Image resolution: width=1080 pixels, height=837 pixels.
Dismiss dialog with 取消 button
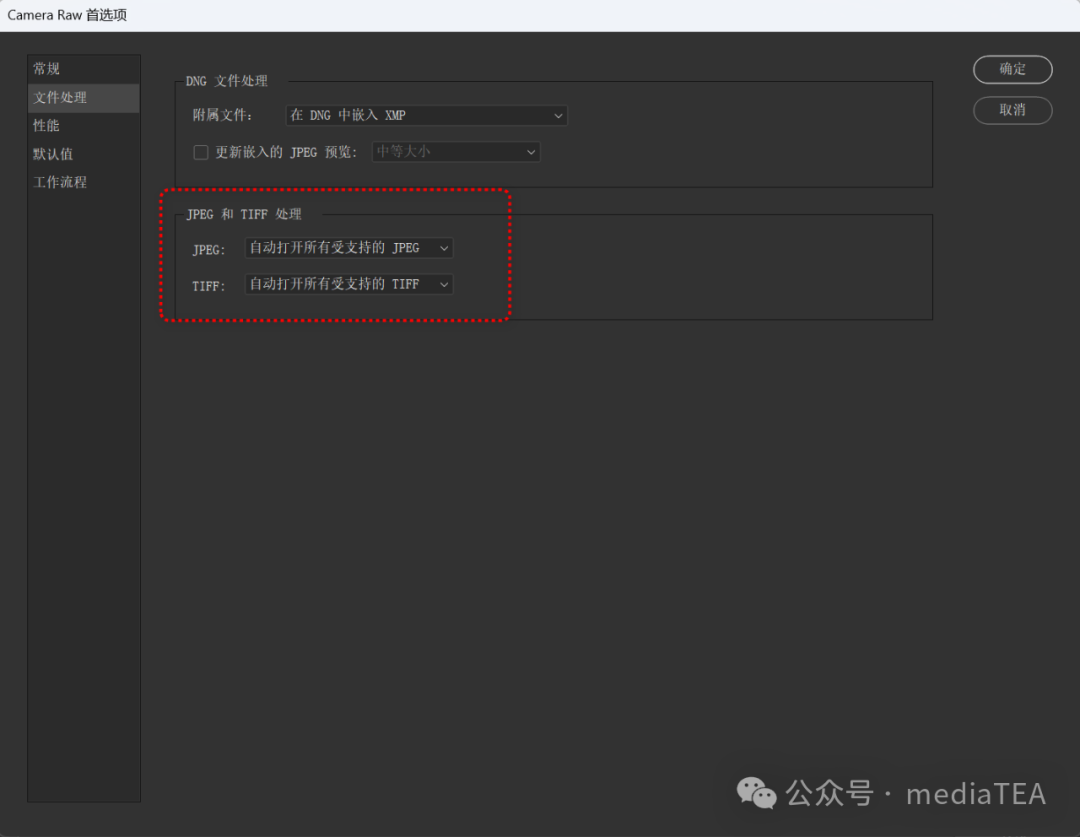coord(1012,110)
